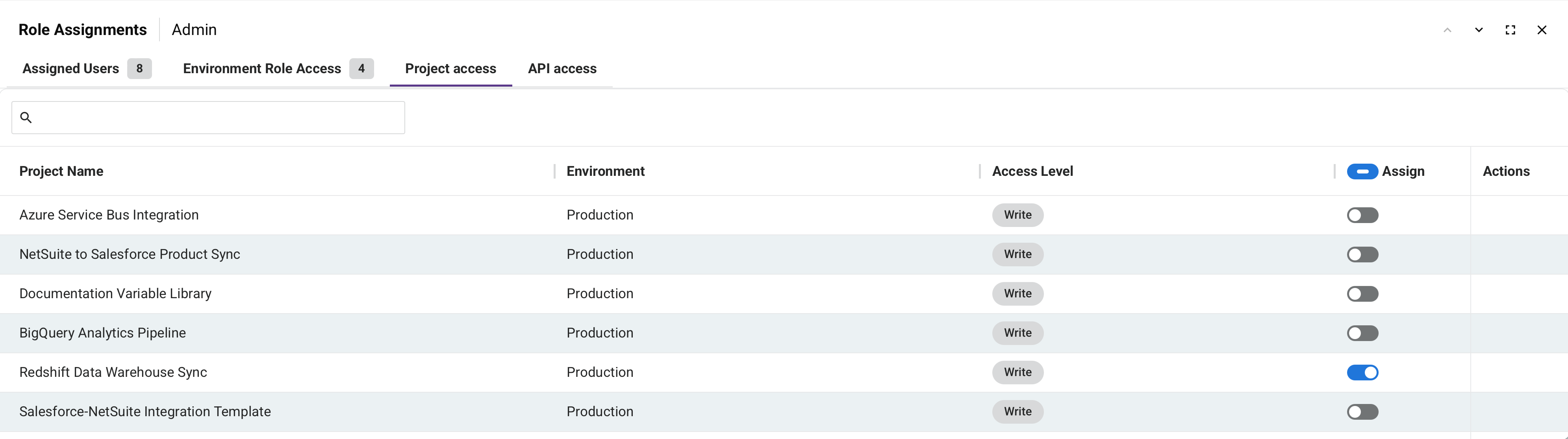Switch to Assigned Users tab
Image resolution: width=1568 pixels, height=439 pixels.
tap(87, 69)
